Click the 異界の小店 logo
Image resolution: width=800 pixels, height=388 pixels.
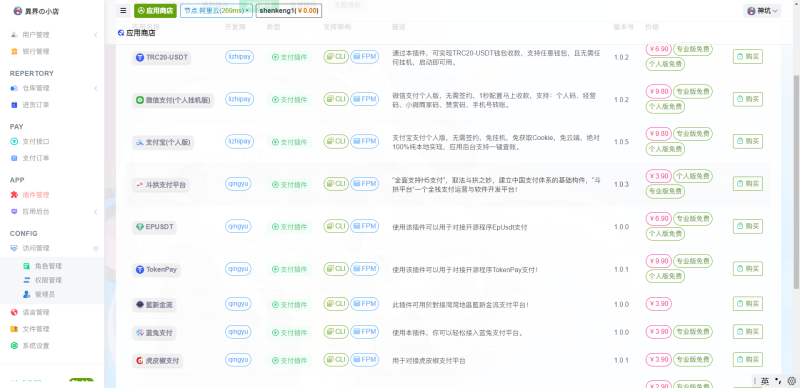[36, 11]
